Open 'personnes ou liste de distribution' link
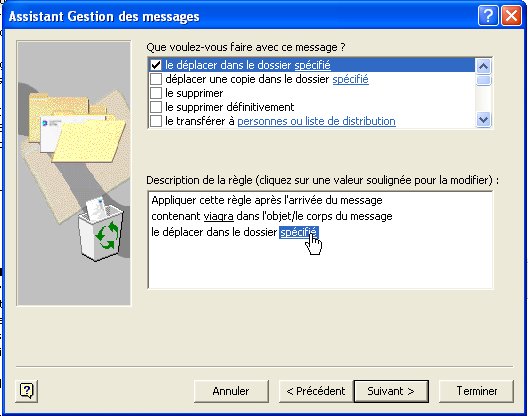This screenshot has width=528, height=416. click(x=317, y=121)
